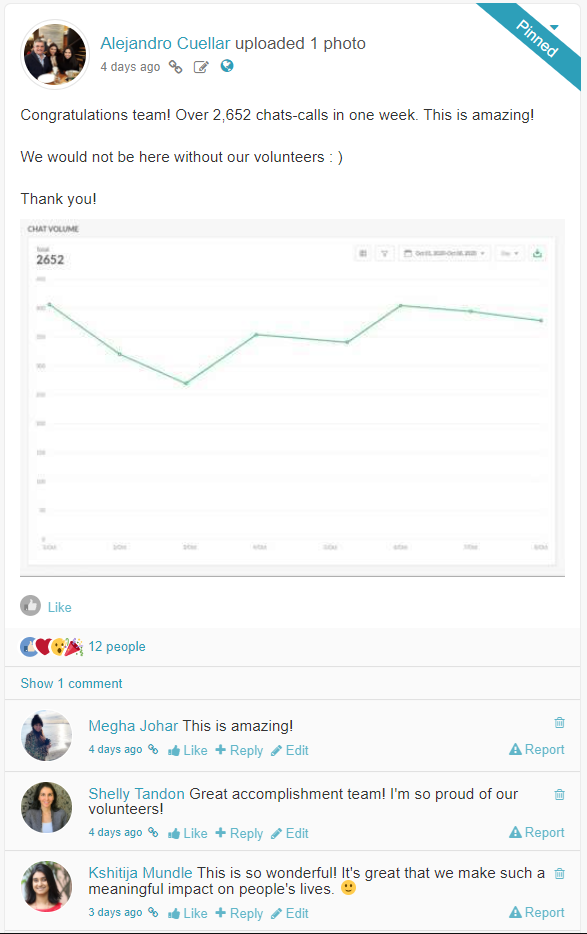This screenshot has width=587, height=934.
Task: Open Alejandro Cuellar's profile link
Action: click(165, 43)
